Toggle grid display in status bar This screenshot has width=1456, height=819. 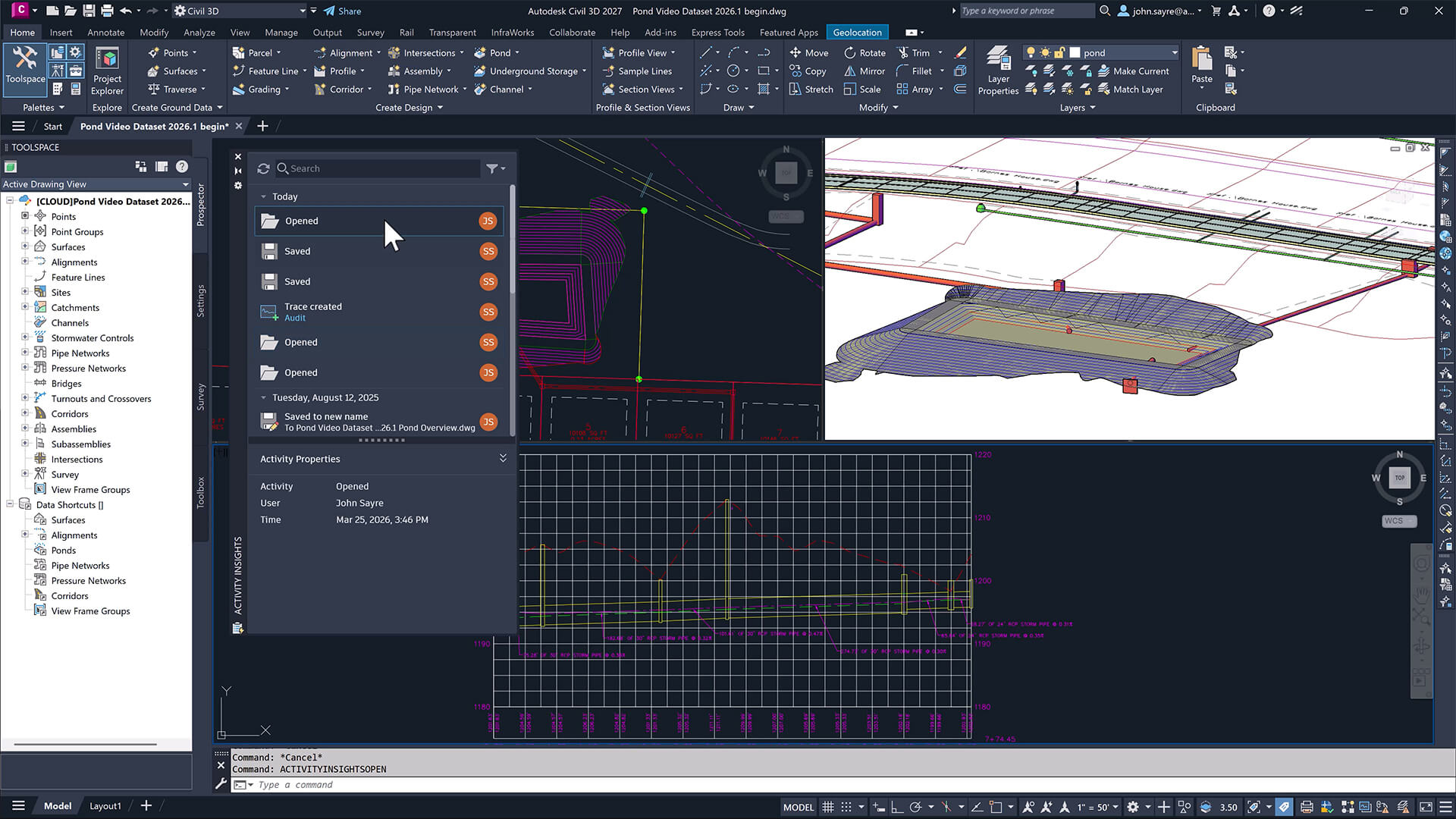pyautogui.click(x=828, y=807)
